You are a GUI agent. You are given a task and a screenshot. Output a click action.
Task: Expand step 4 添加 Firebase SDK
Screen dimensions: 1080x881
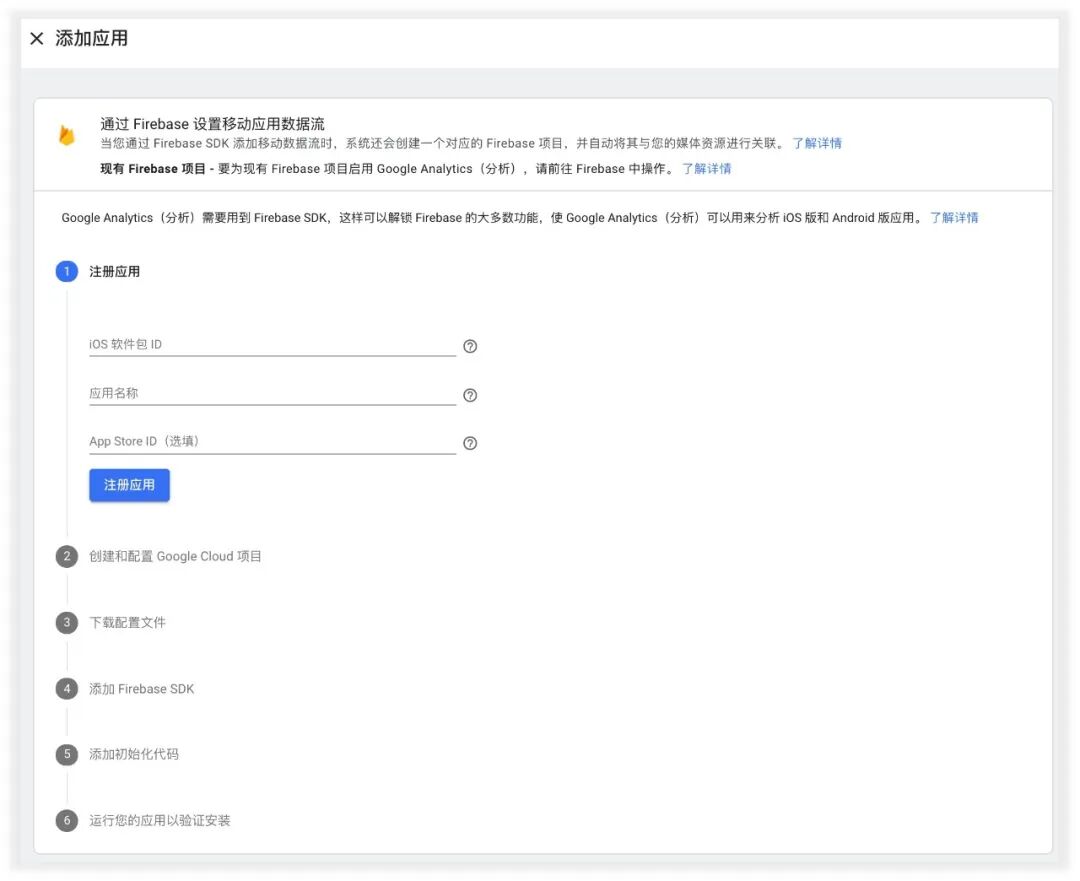point(142,689)
